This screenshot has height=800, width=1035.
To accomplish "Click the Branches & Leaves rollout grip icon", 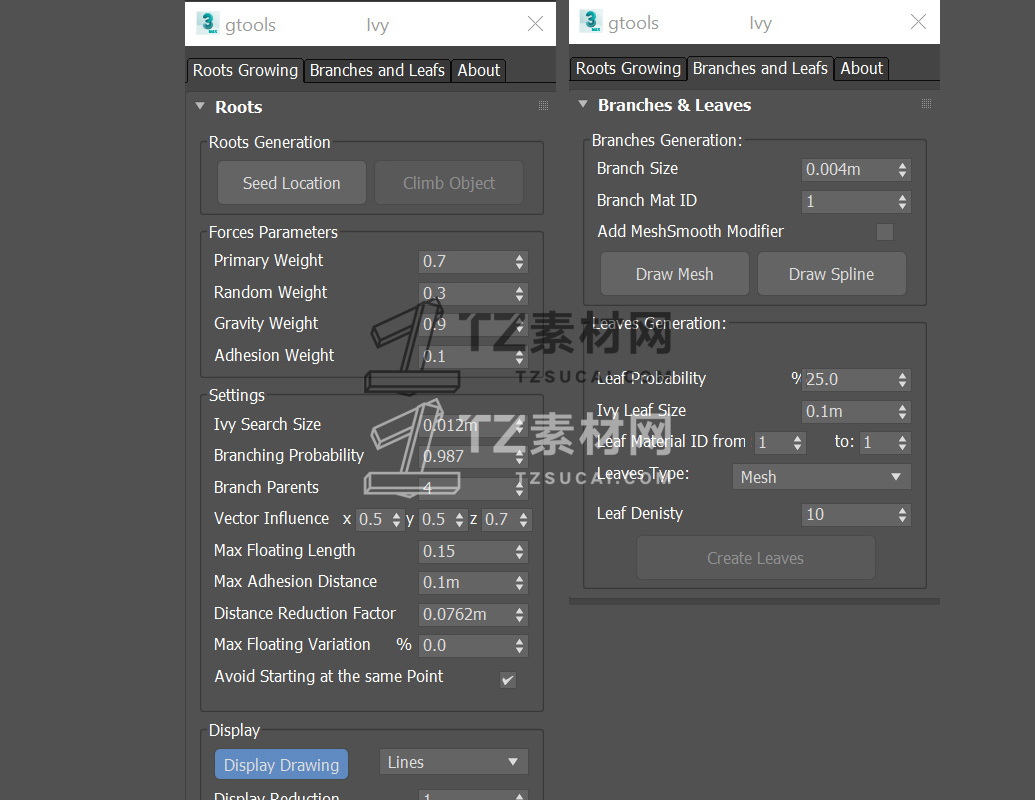I will tap(926, 104).
